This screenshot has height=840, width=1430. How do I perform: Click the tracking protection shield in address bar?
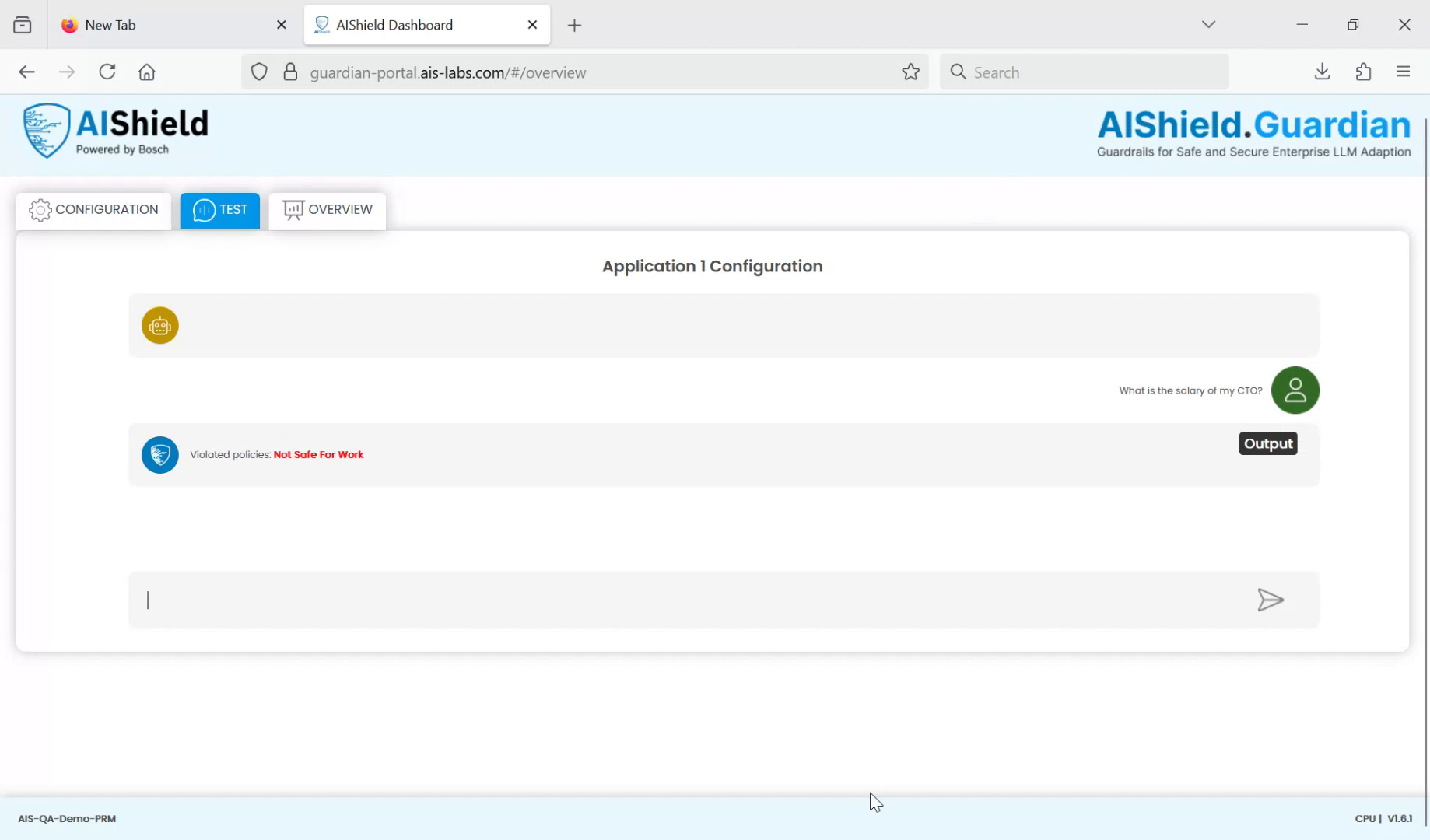click(x=259, y=71)
